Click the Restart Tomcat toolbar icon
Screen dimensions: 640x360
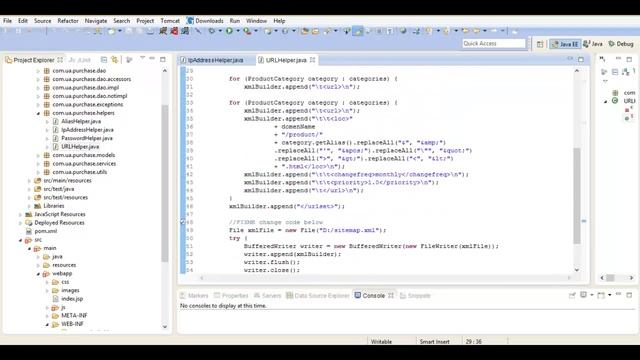pos(185,31)
